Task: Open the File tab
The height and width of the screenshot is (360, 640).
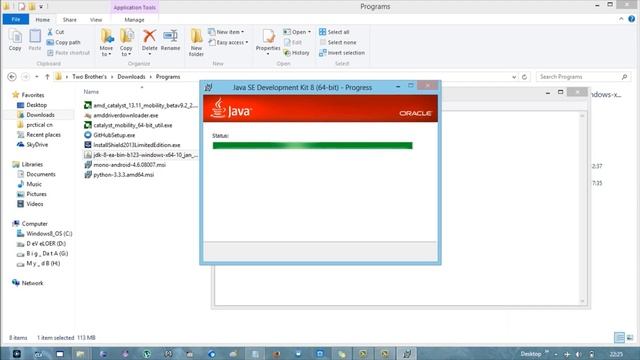Action: point(16,20)
